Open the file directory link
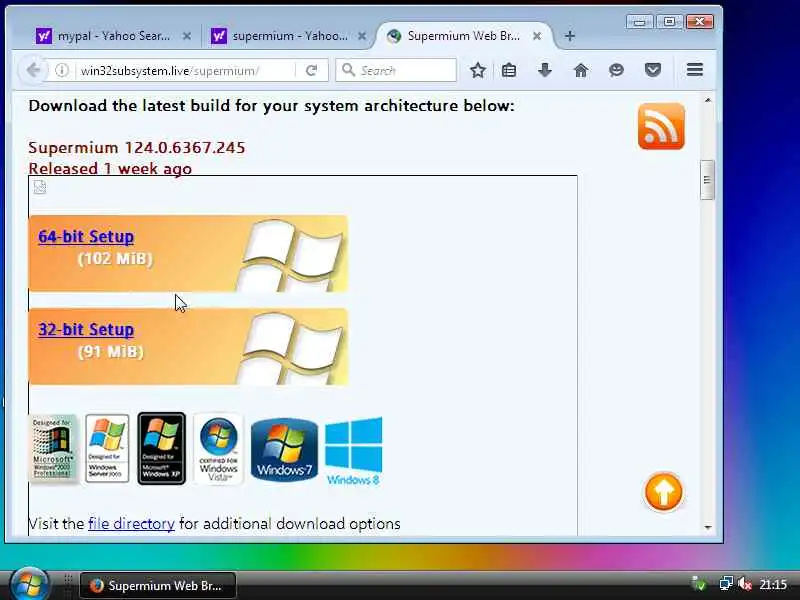The image size is (800, 600). pos(131,523)
